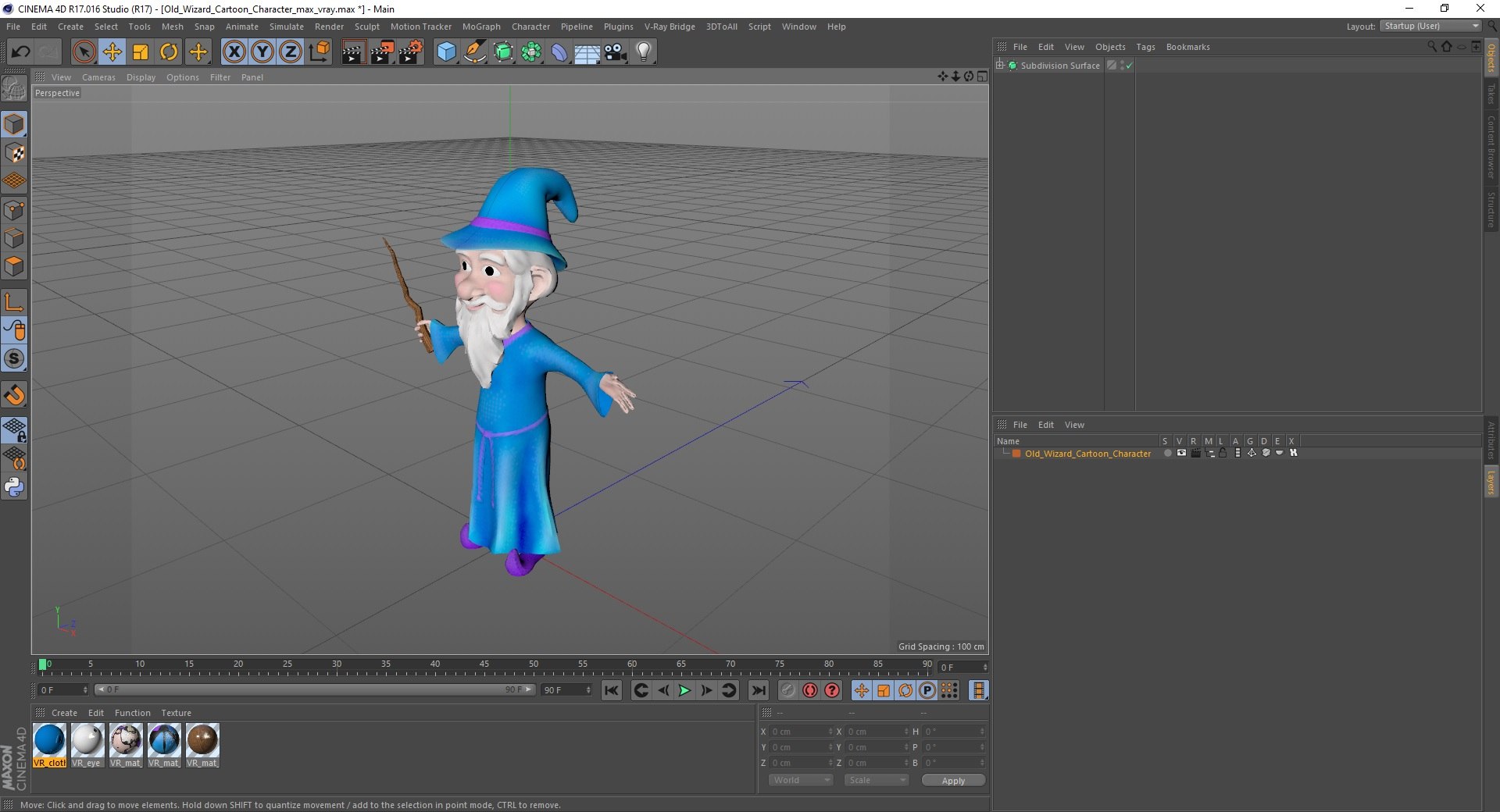Select the Old_Wizard_Cartoon_Character layer name
The width and height of the screenshot is (1500, 812).
pyautogui.click(x=1087, y=454)
